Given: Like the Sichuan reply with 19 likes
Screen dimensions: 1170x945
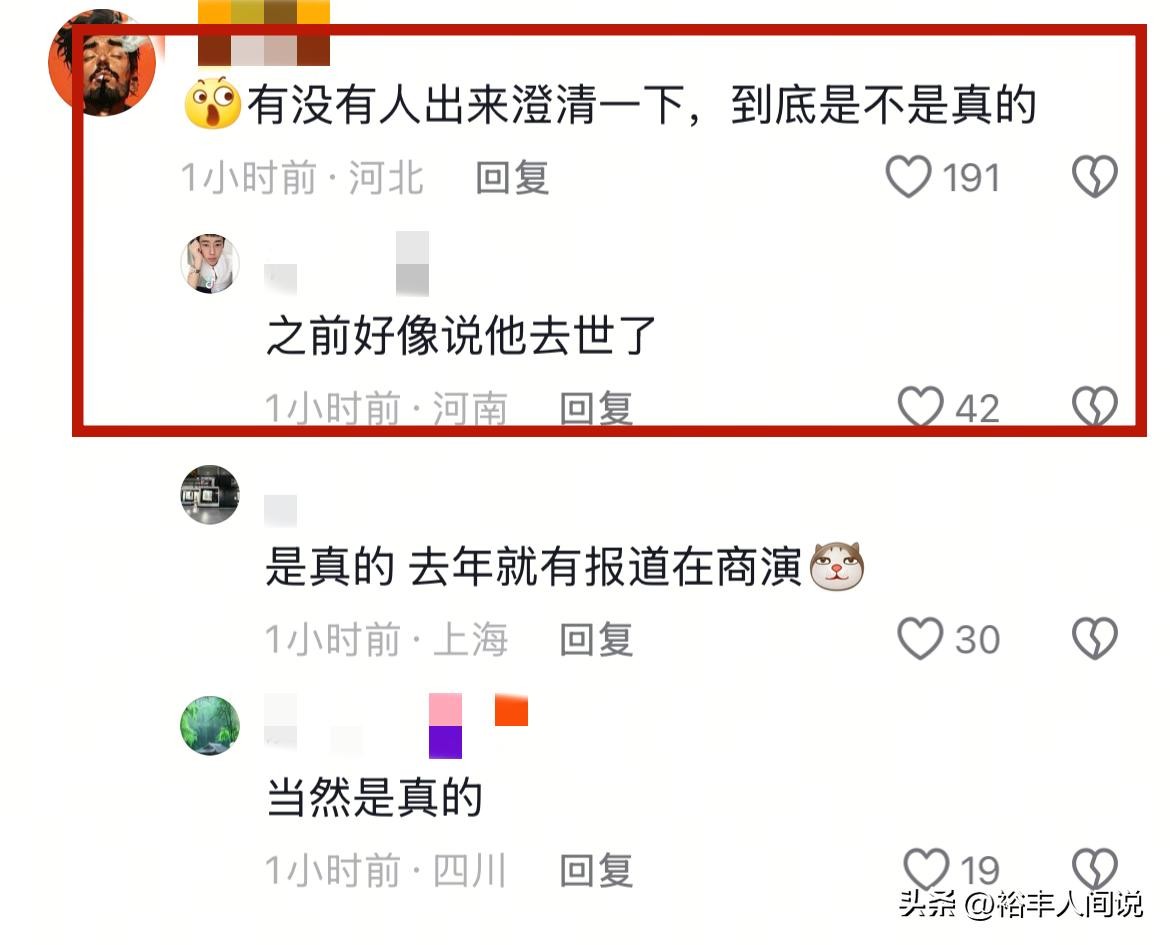Looking at the screenshot, I should pos(926,869).
